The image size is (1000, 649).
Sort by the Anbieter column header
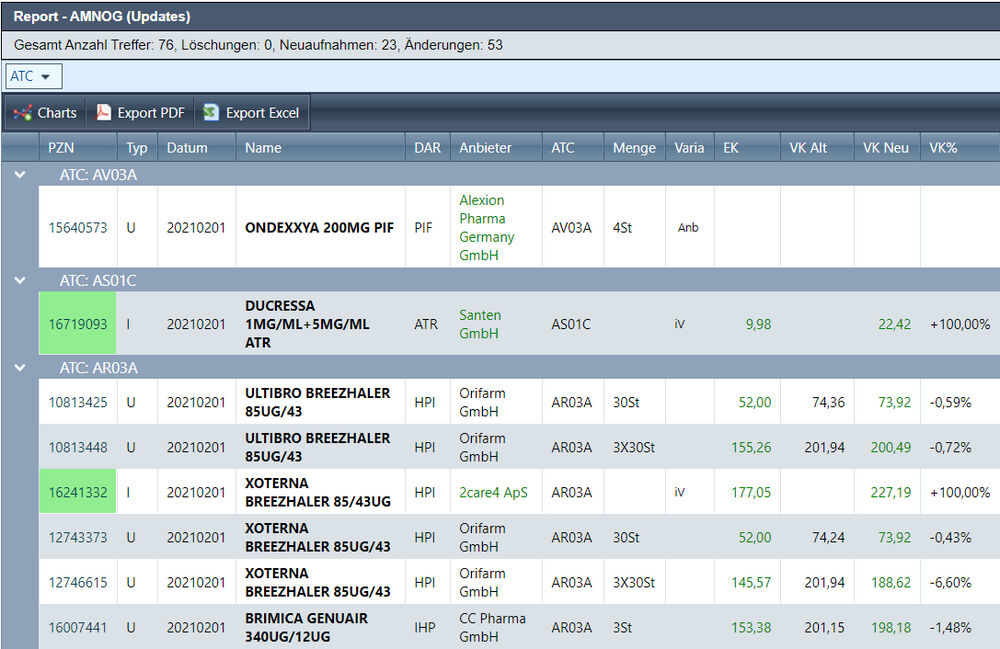[x=496, y=148]
